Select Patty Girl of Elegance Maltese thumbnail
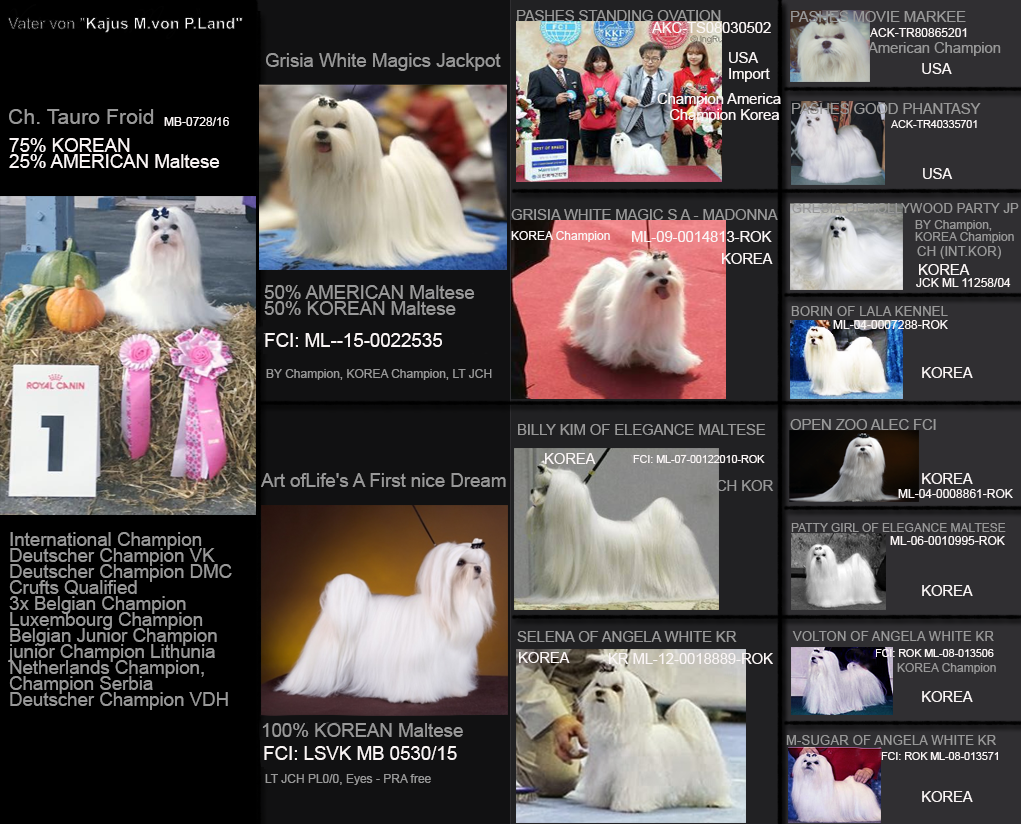The height and width of the screenshot is (824, 1021). click(x=837, y=571)
